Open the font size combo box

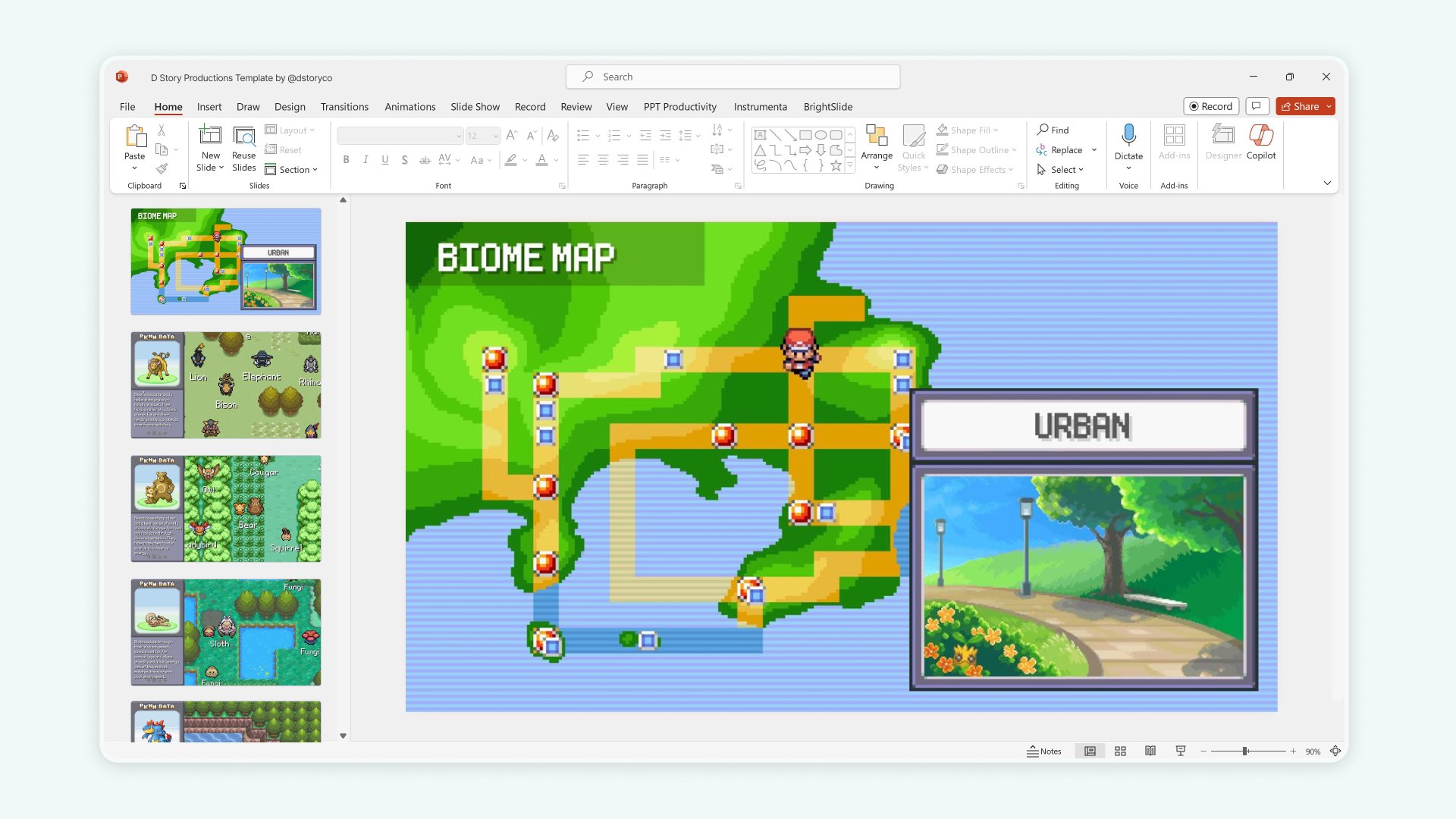point(482,136)
